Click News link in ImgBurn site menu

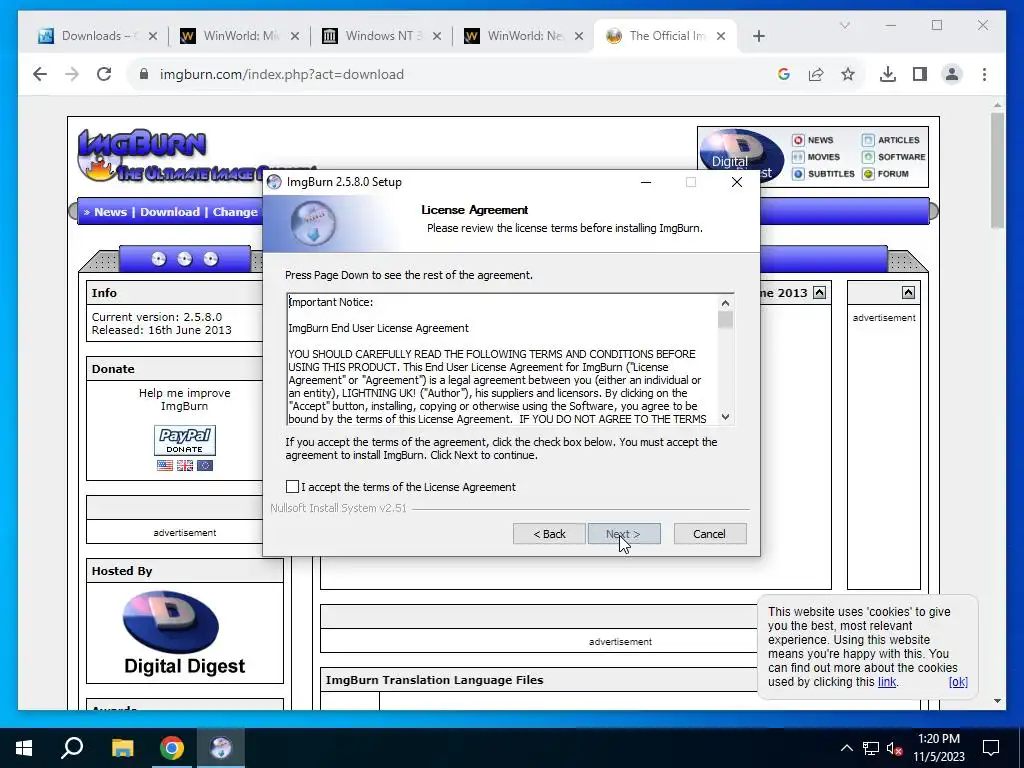(110, 212)
